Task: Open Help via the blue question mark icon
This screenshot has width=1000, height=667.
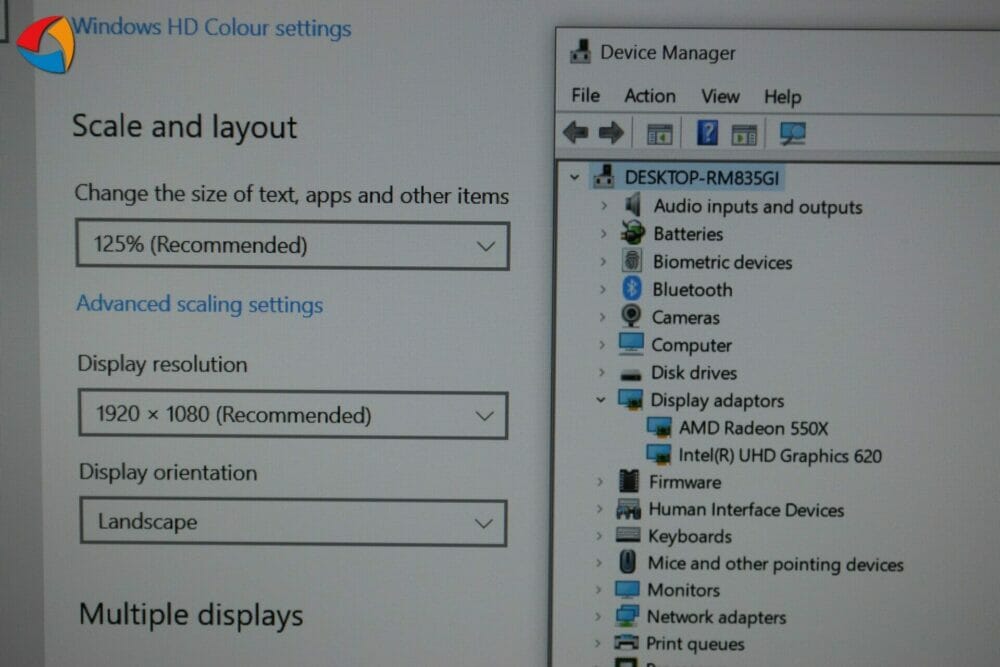Action: point(707,133)
